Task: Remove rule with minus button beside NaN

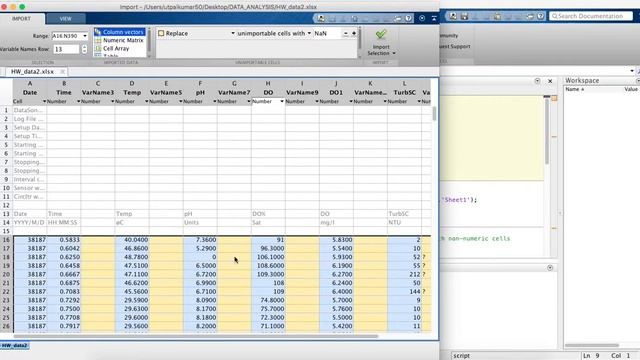Action: 346,33
